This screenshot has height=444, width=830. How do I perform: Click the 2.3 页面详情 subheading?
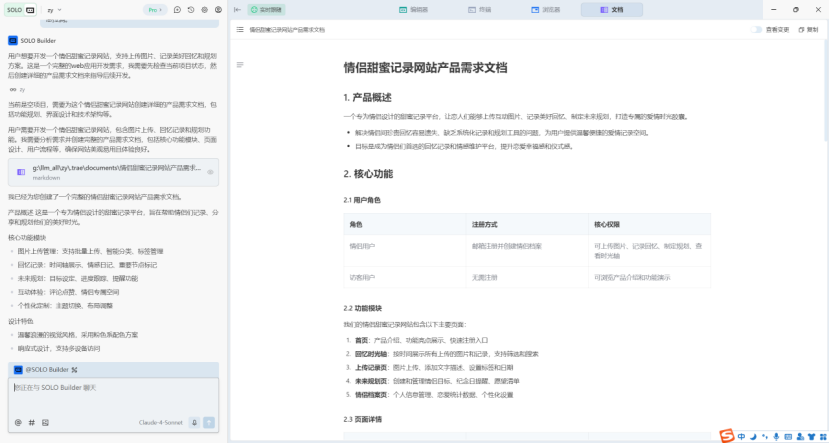tap(363, 419)
